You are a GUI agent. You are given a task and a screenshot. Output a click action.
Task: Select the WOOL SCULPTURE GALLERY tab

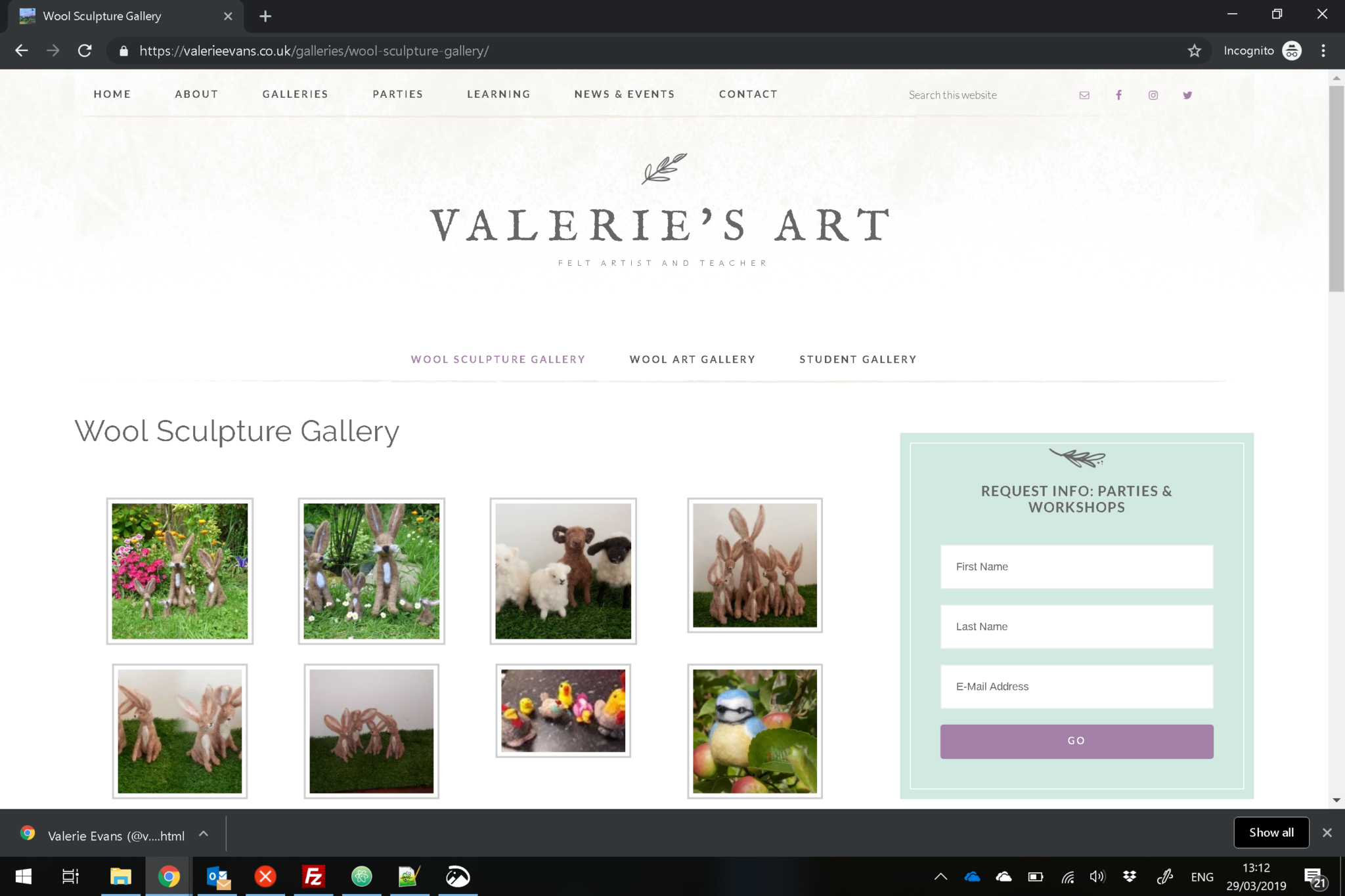point(498,358)
